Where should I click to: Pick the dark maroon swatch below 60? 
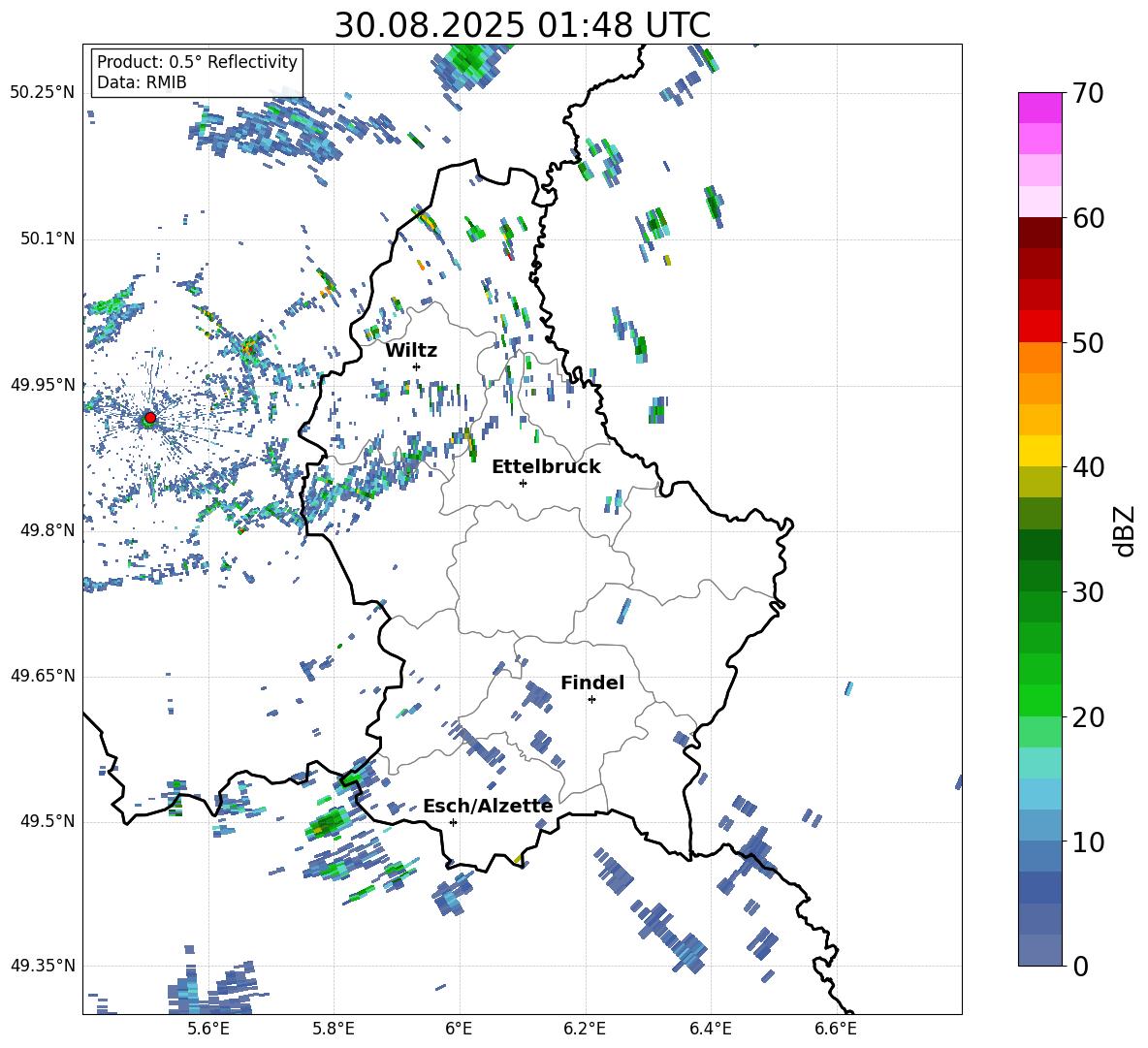(x=1039, y=234)
